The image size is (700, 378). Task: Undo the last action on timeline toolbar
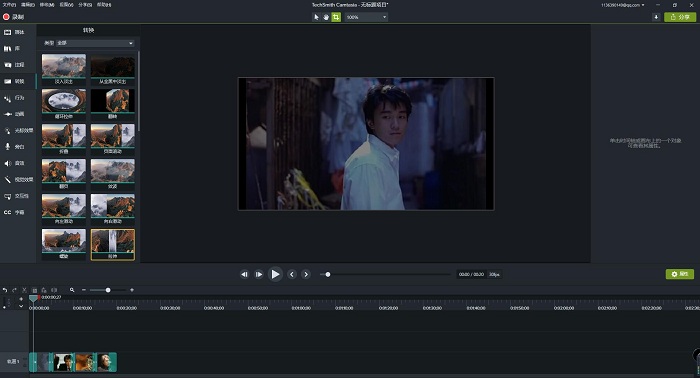pos(5,290)
